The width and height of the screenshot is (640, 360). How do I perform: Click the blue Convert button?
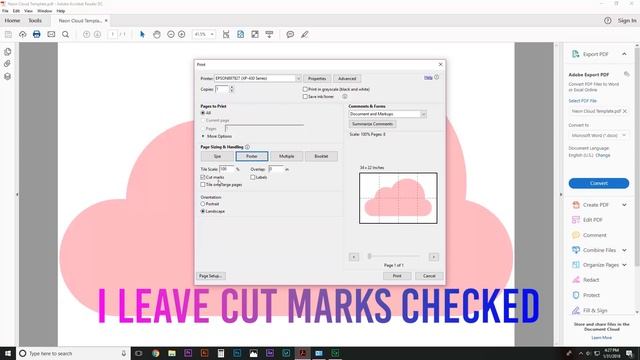pos(599,183)
